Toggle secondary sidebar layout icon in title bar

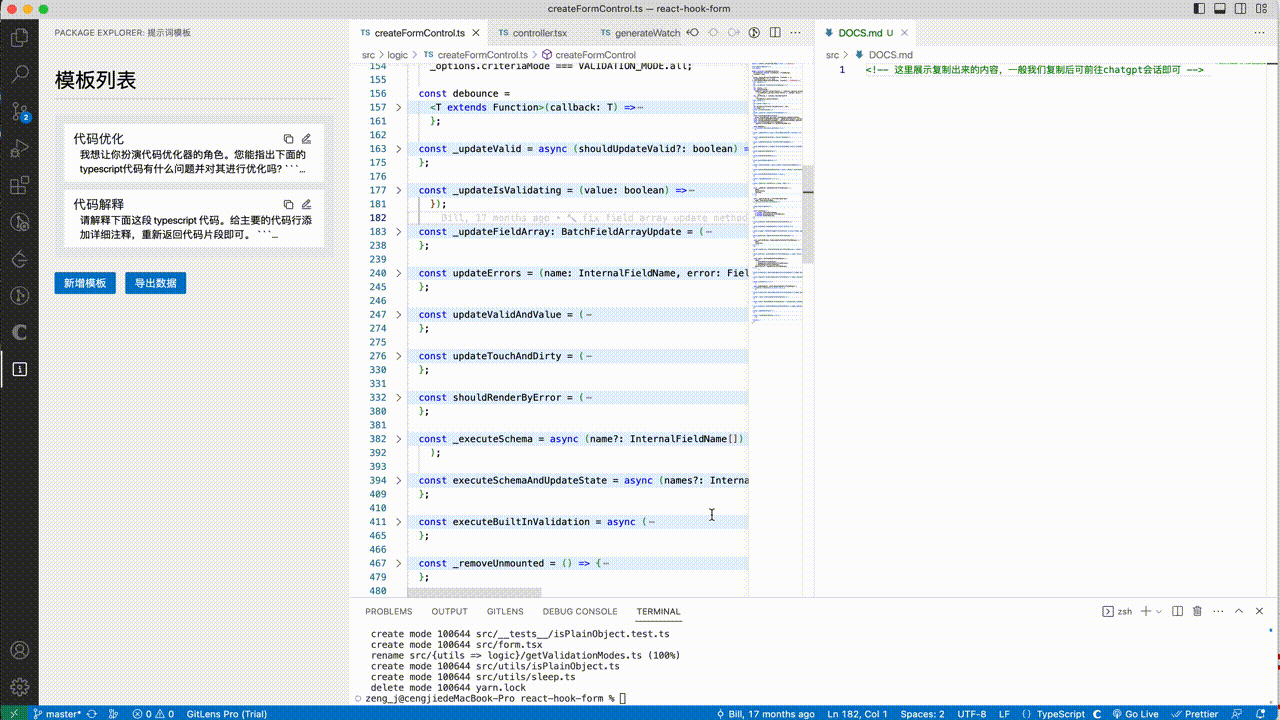tap(1241, 9)
